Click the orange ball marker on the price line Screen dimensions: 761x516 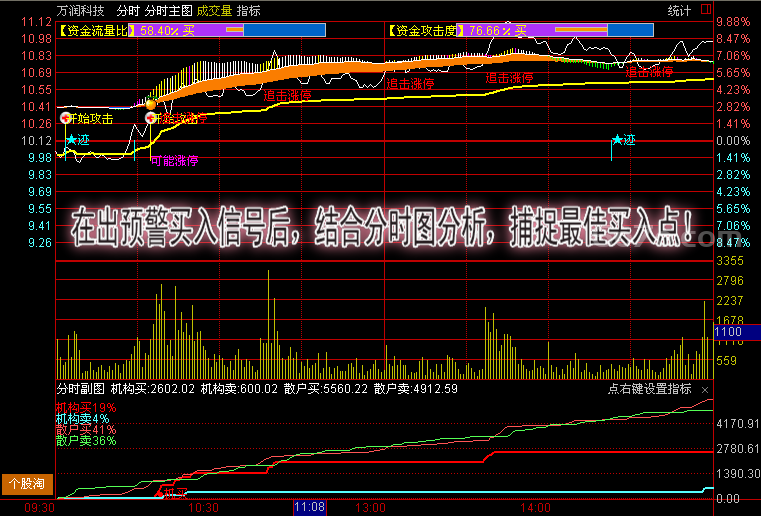coord(151,104)
